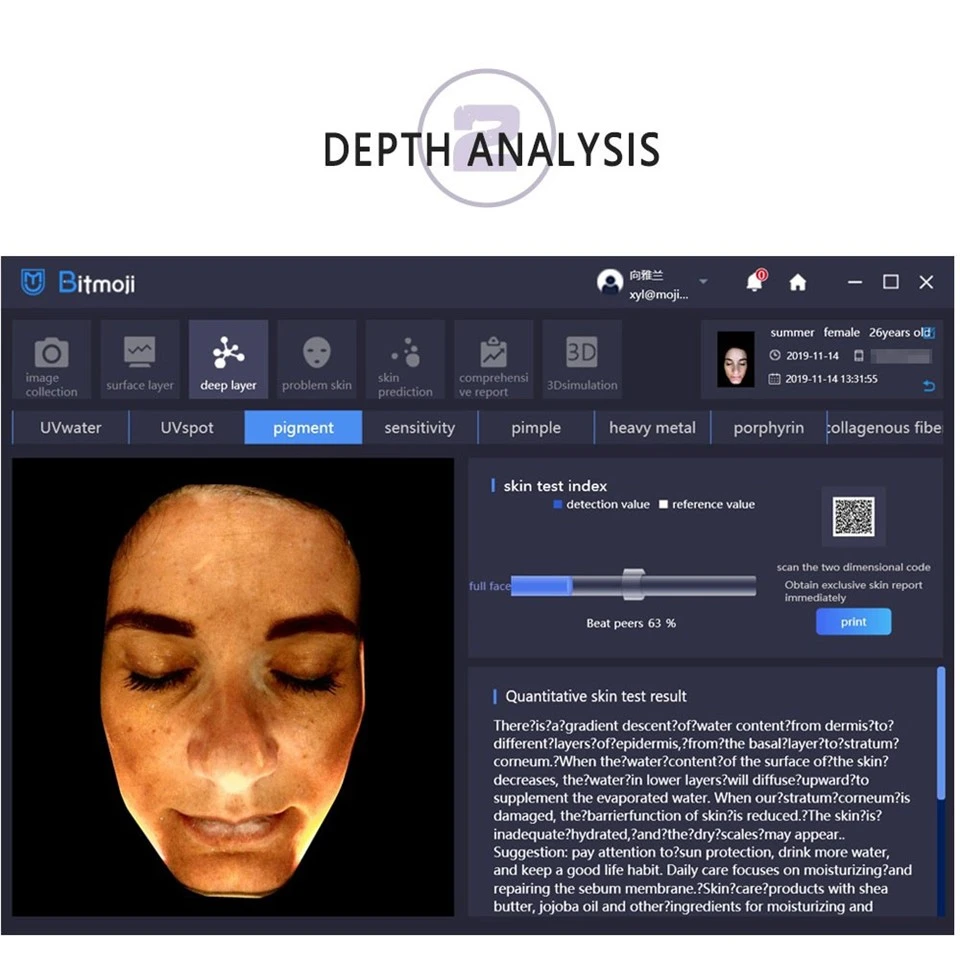Click the 'summer' patient name

pos(792,332)
